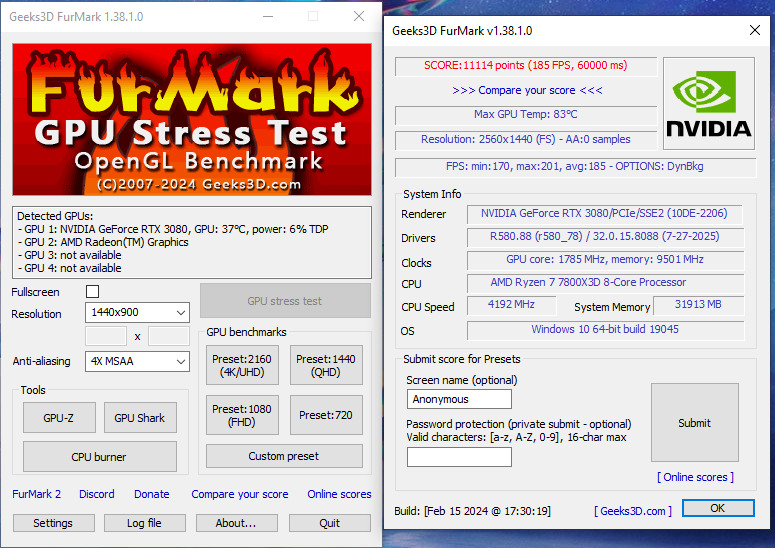The image size is (776, 549).
Task: Click the Max GPU Temp: 83°C field
Action: (526, 114)
